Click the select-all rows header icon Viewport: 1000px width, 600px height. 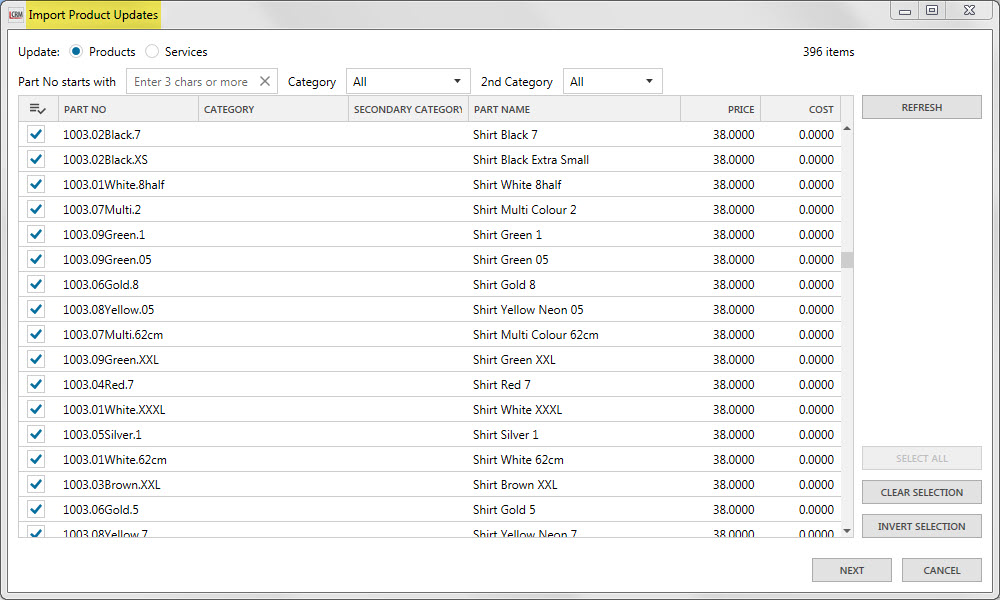(37, 109)
